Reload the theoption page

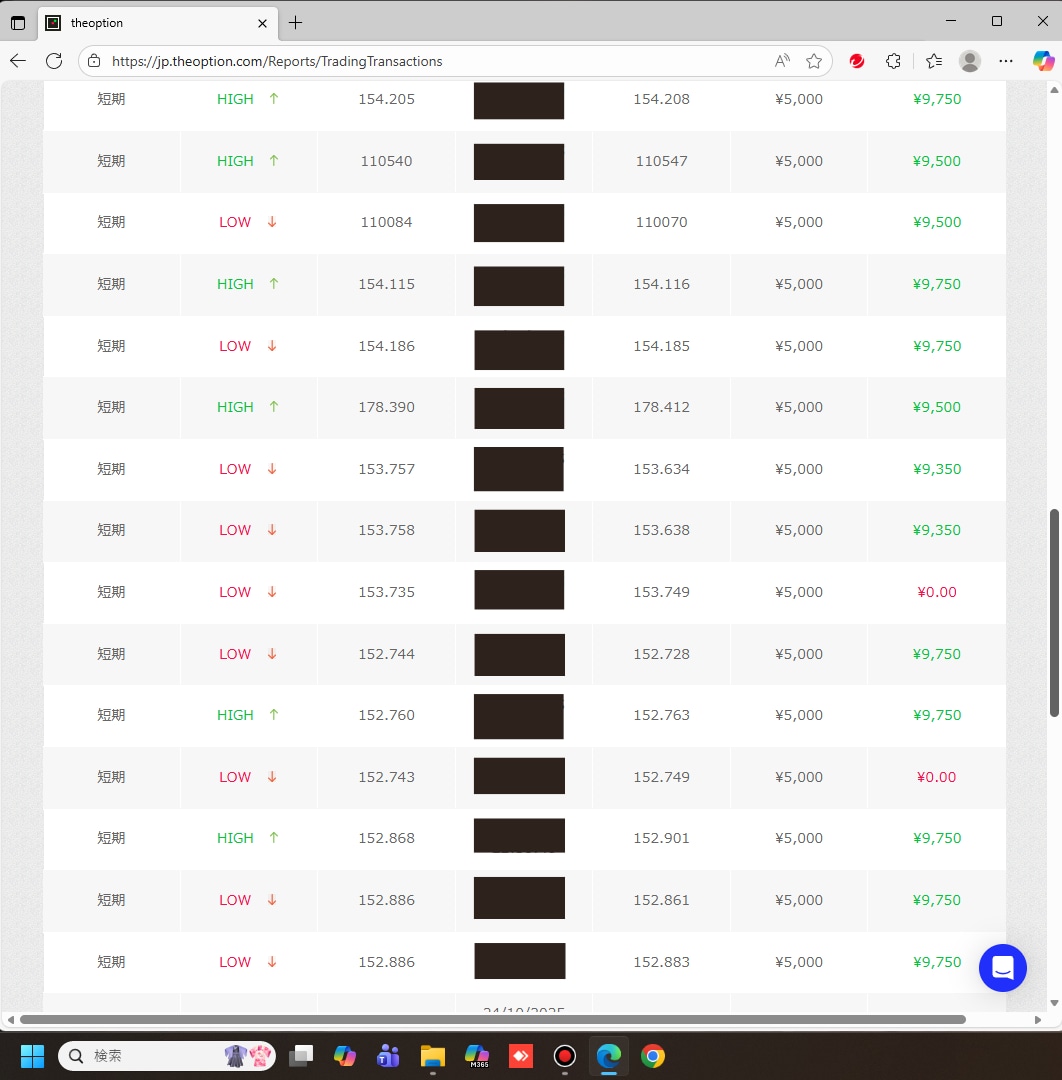[x=54, y=61]
